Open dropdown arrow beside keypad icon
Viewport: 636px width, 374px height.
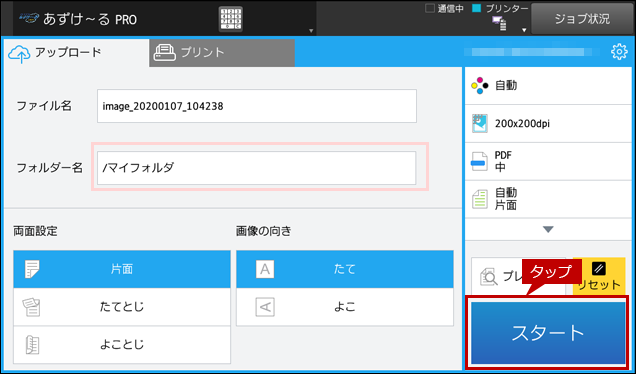tap(311, 30)
